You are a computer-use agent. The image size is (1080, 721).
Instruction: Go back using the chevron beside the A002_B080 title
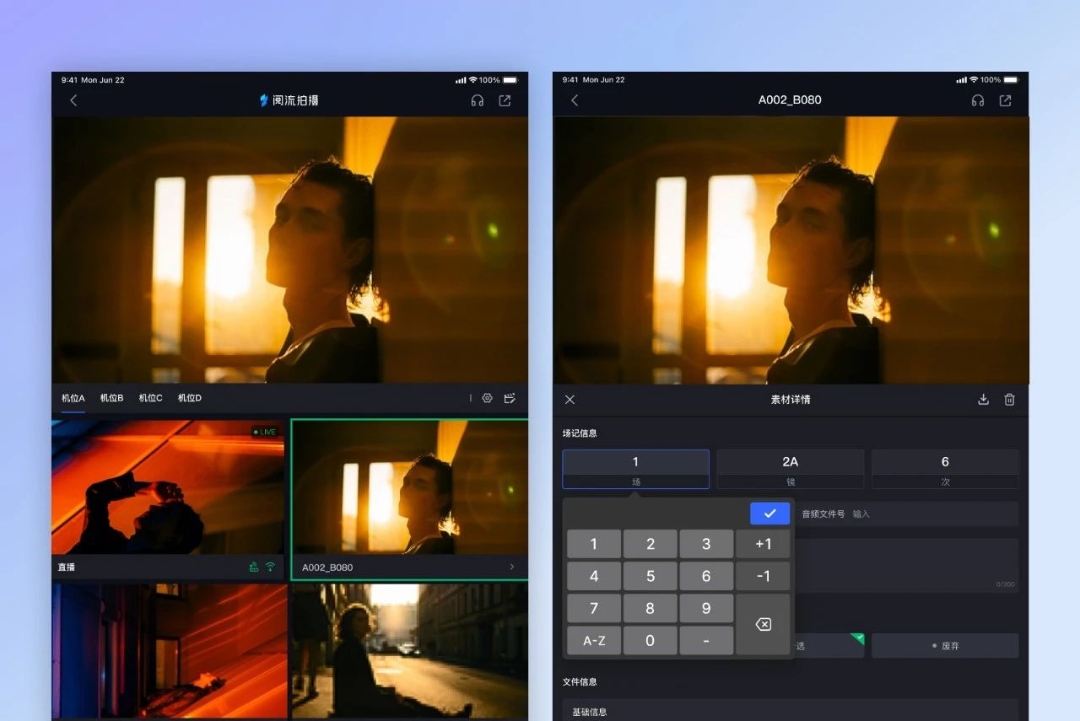574,101
